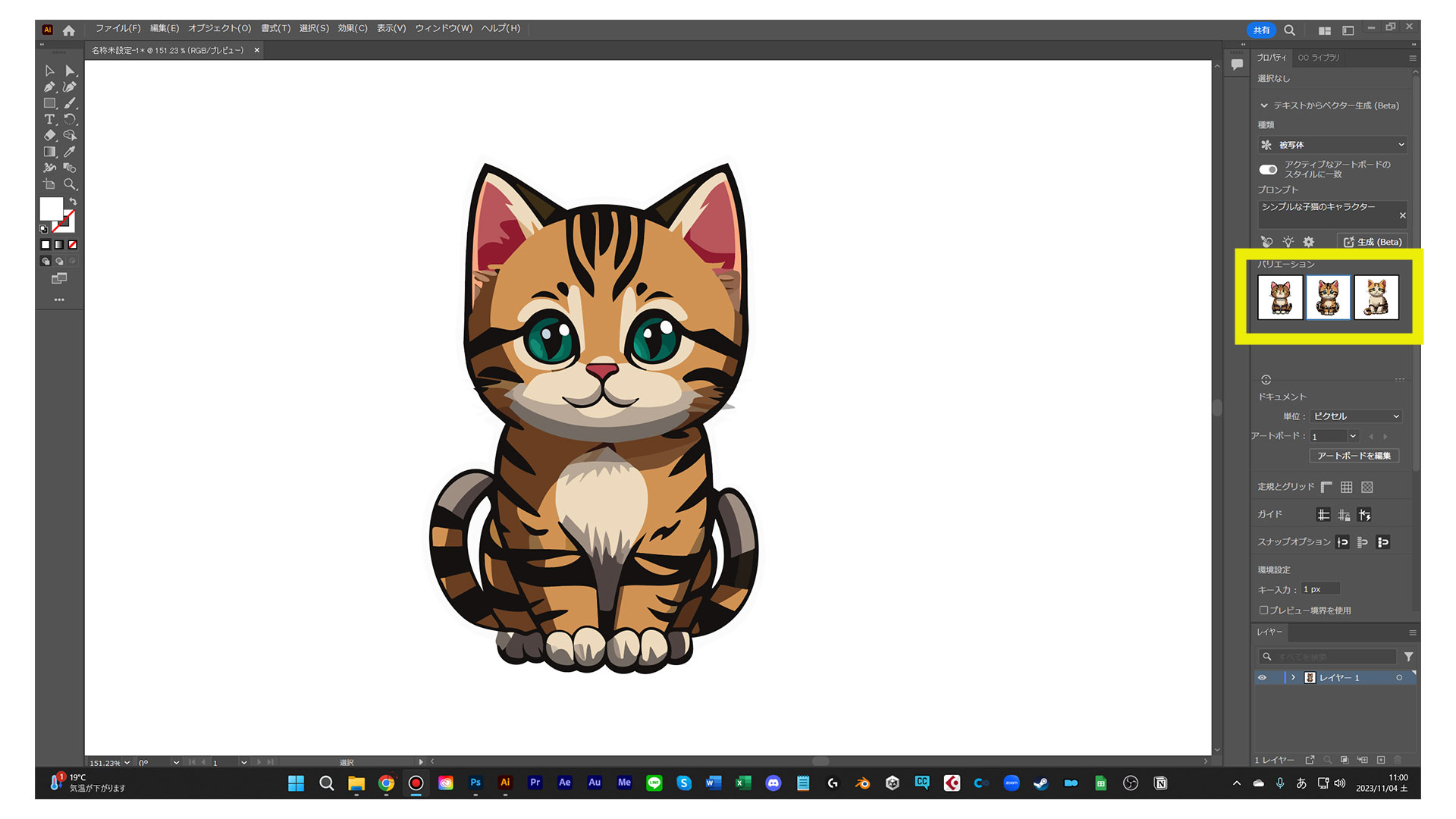Click the Edit Artboards button

point(1354,456)
